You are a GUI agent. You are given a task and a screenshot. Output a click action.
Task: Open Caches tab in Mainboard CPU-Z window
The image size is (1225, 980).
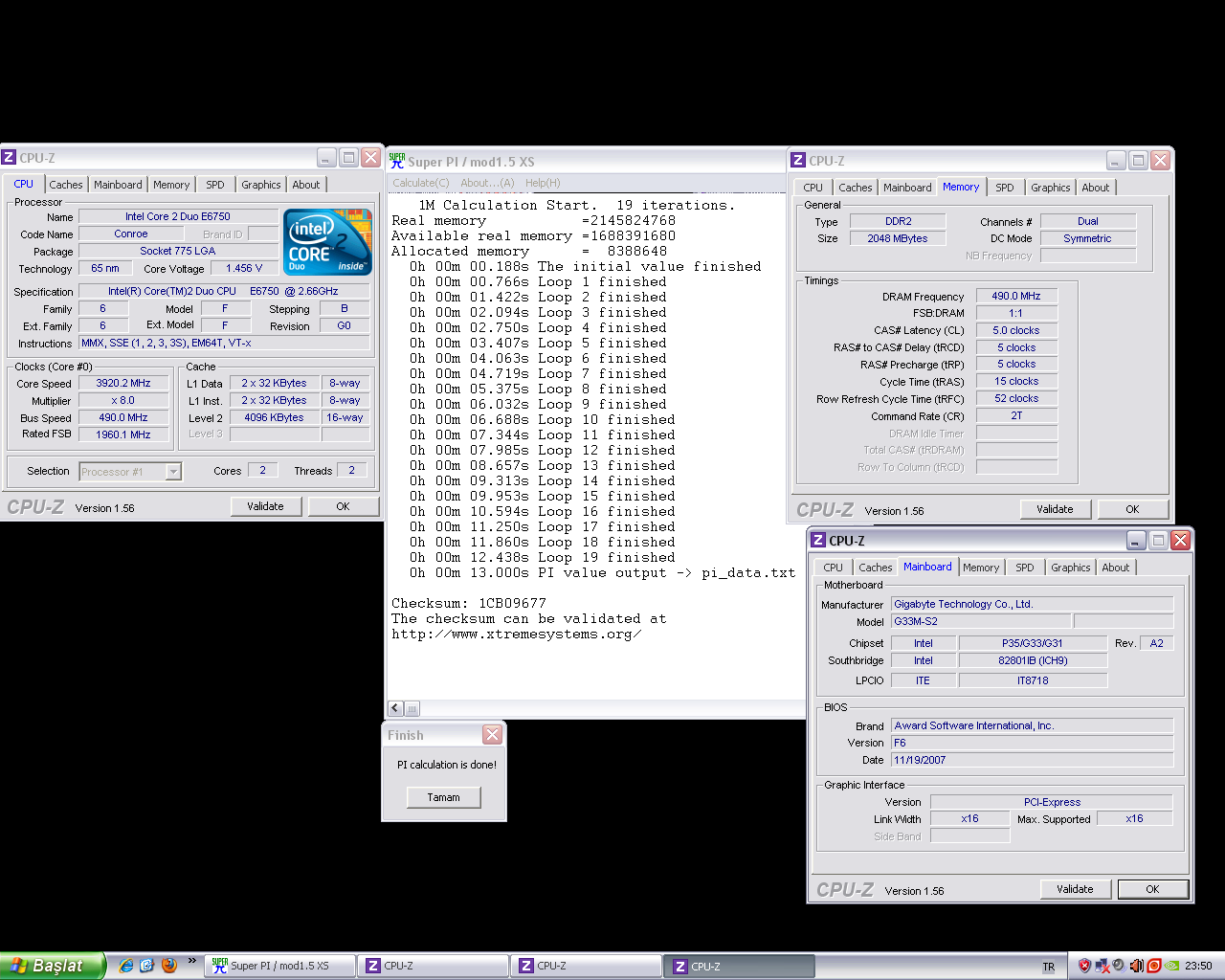click(x=875, y=568)
